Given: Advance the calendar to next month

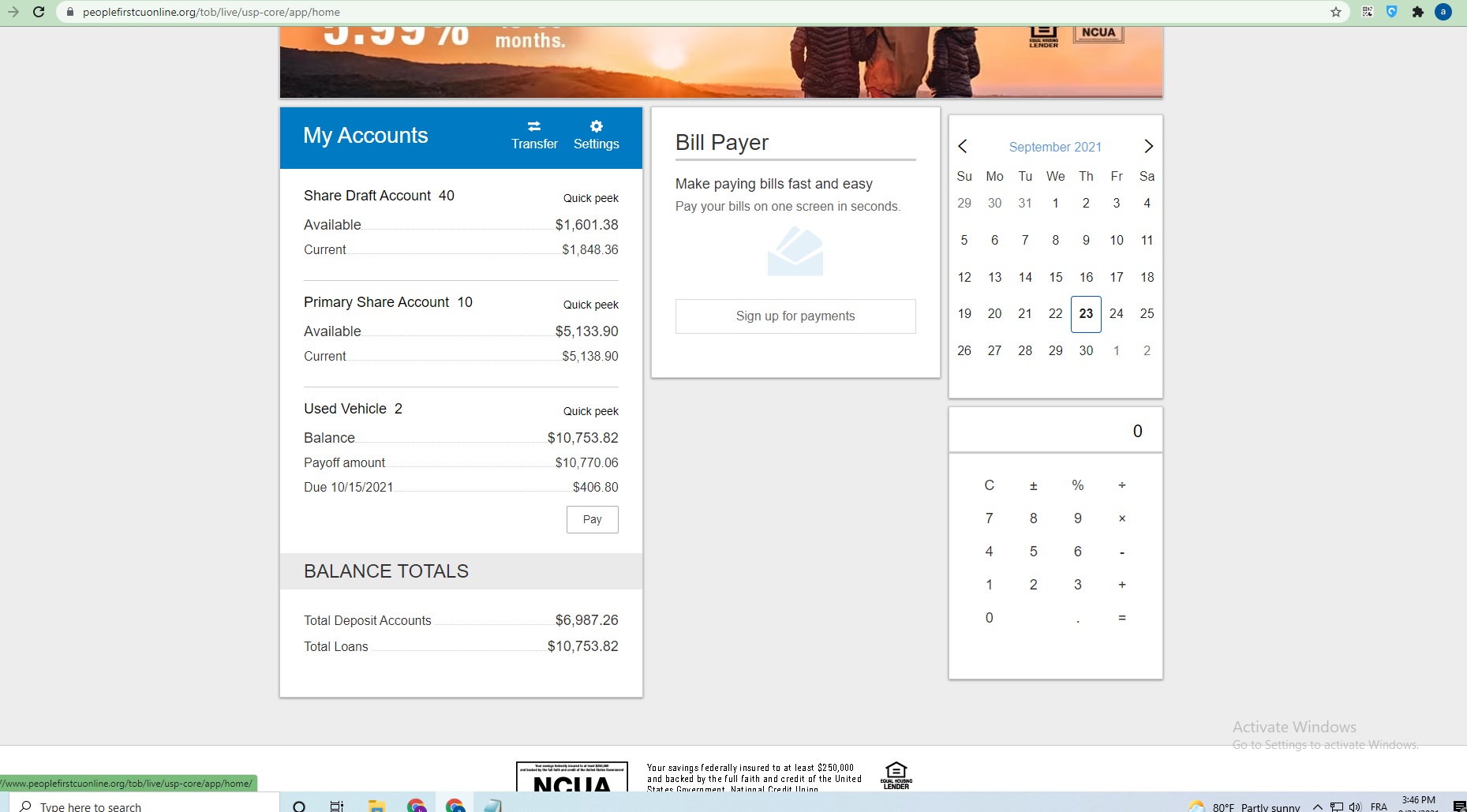Looking at the screenshot, I should click(1148, 146).
